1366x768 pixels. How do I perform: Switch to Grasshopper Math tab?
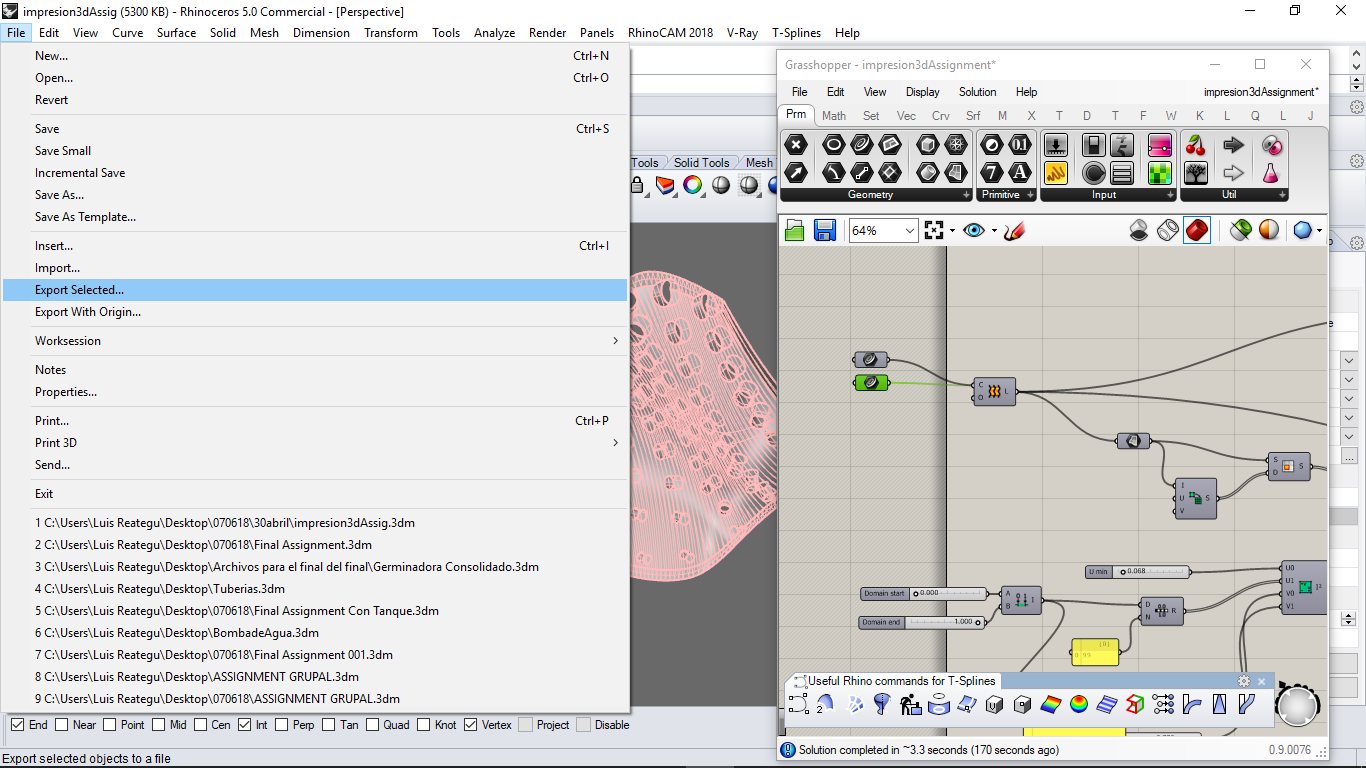[834, 116]
